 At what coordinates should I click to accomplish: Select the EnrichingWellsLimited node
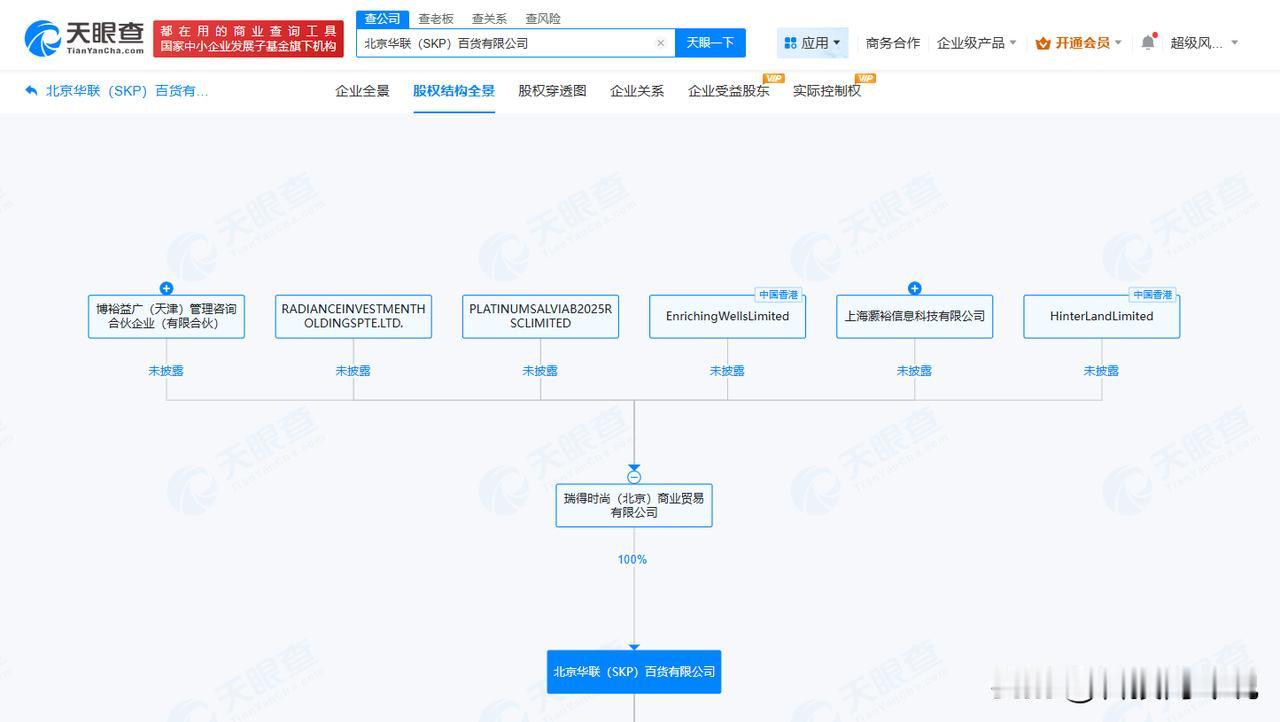point(727,316)
